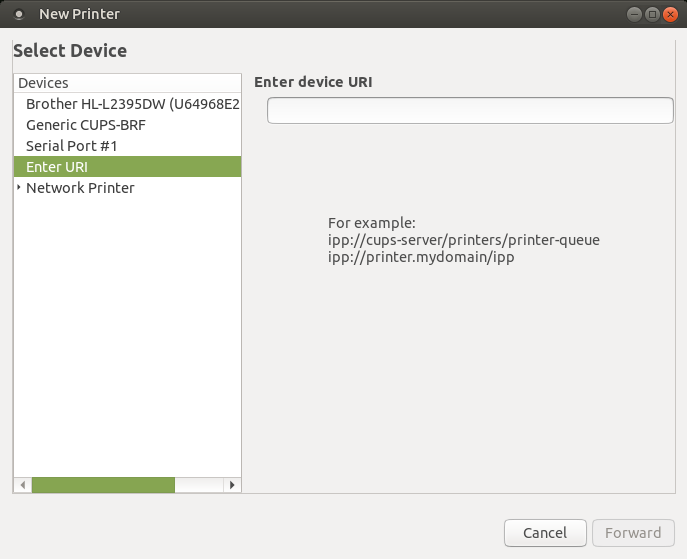Image resolution: width=687 pixels, height=559 pixels.
Task: Minimize the New Printer window
Action: pos(634,14)
